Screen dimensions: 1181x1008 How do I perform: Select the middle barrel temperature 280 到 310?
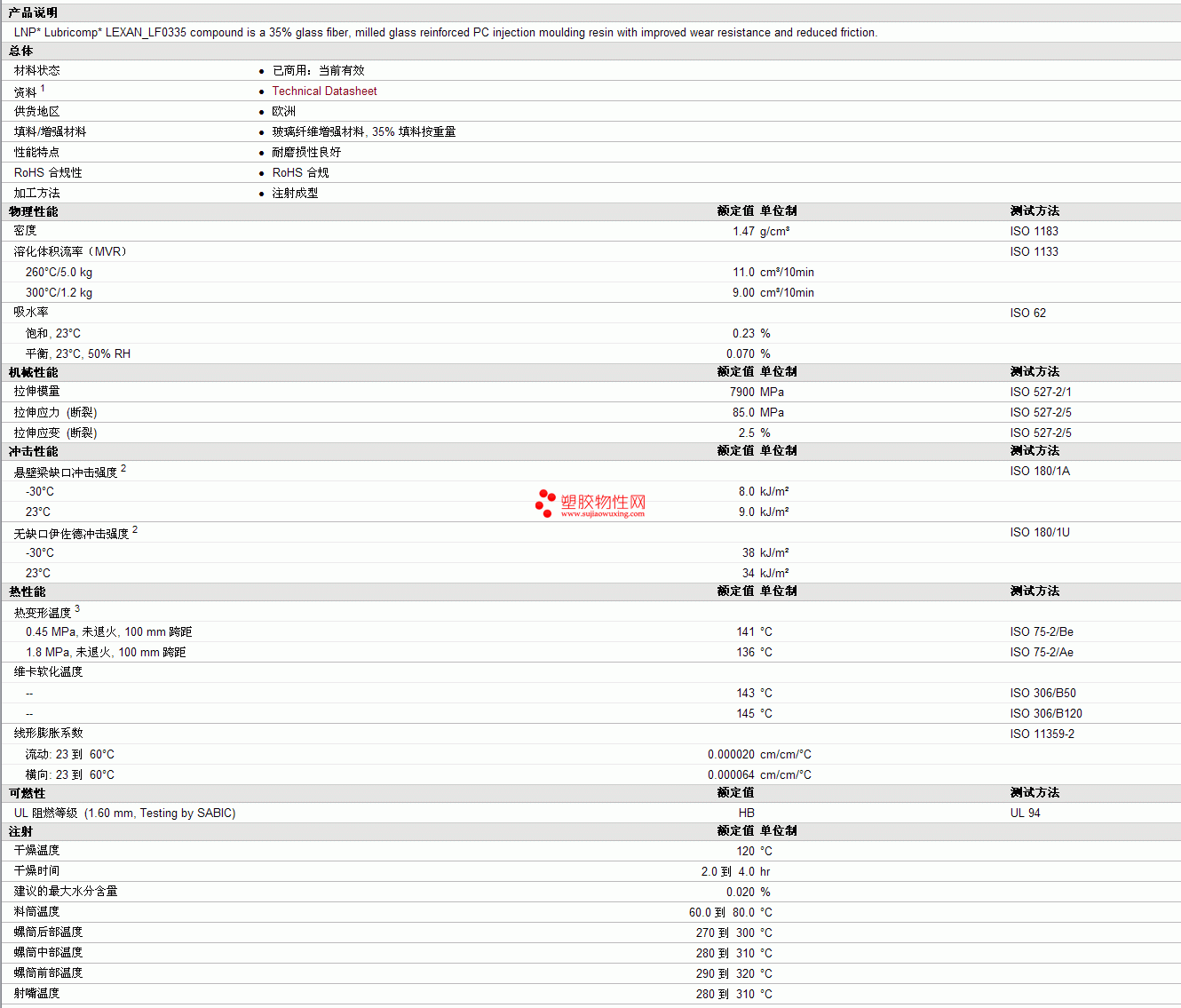click(x=725, y=953)
